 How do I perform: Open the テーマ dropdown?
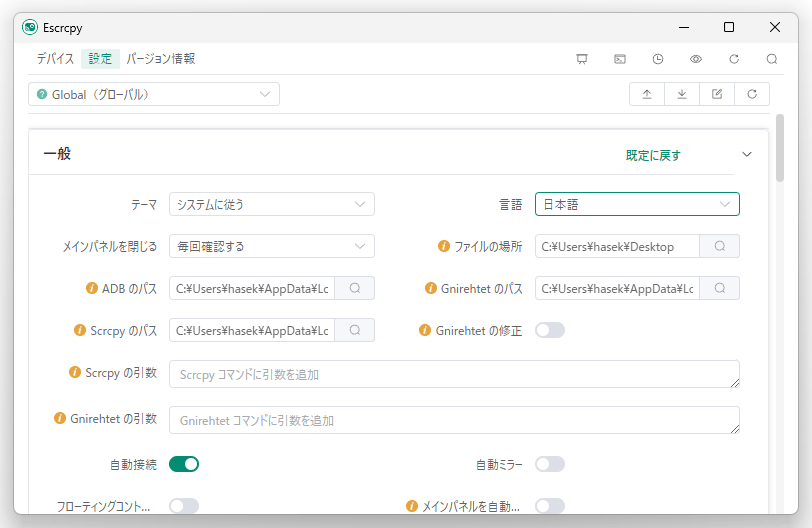click(x=271, y=204)
